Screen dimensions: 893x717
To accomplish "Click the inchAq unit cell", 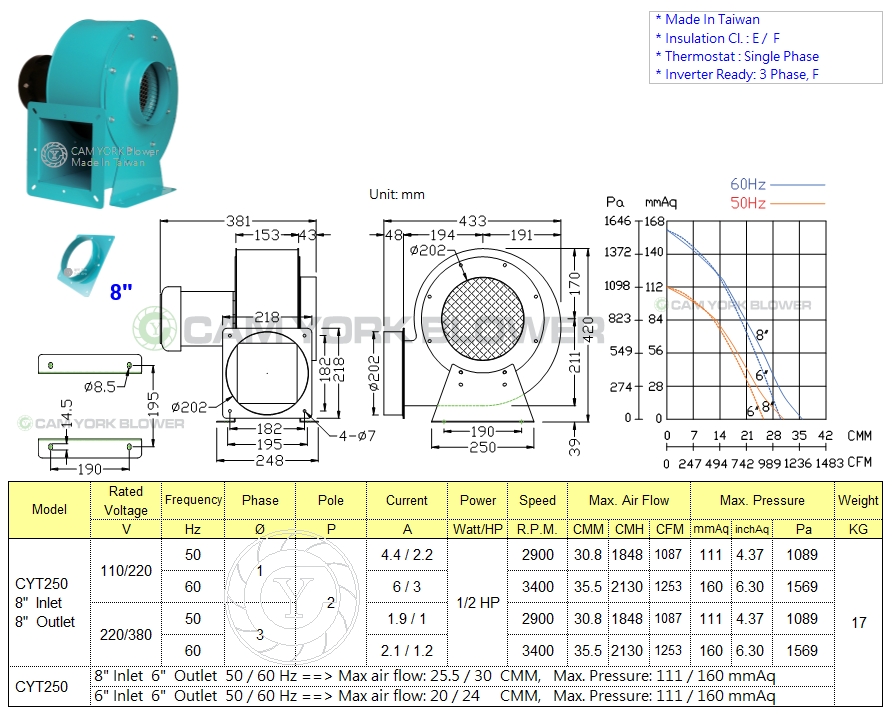I will (752, 529).
